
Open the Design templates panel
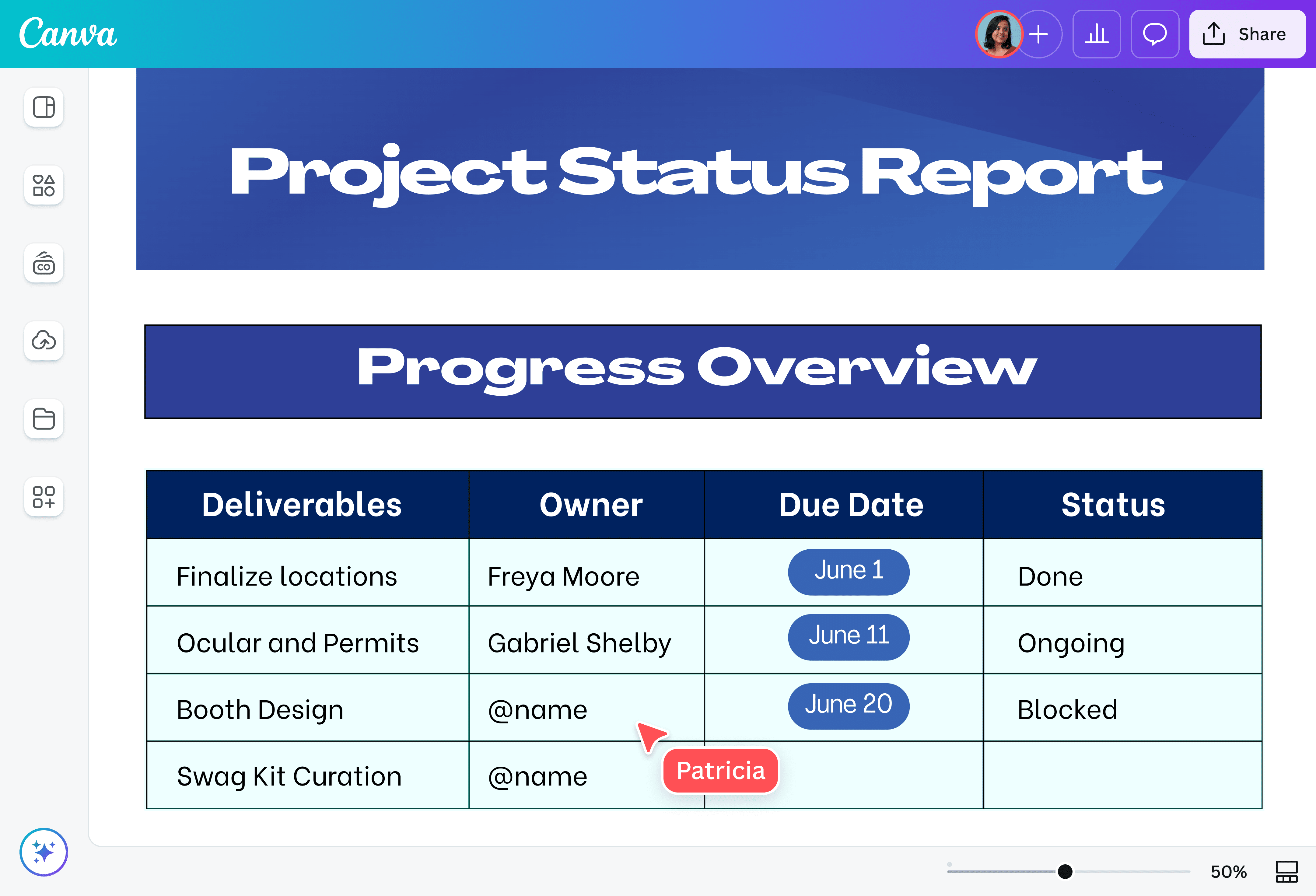coord(44,108)
